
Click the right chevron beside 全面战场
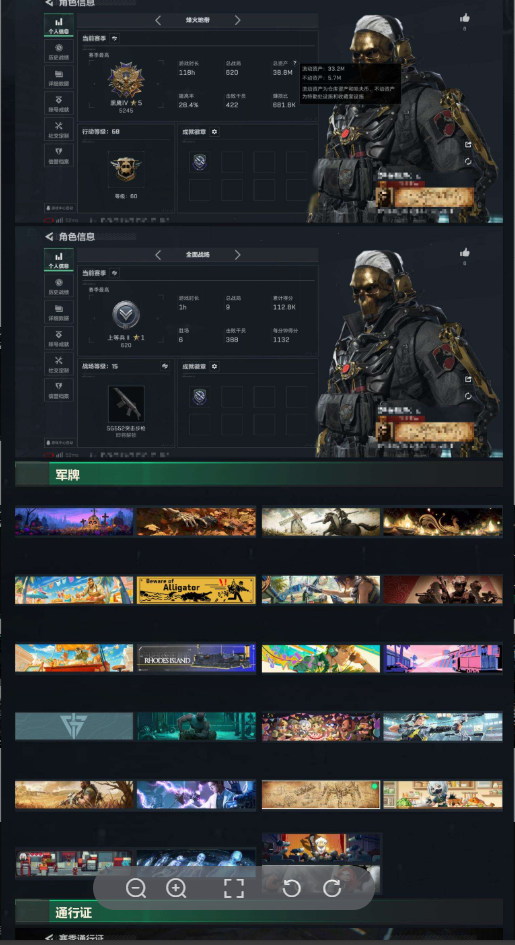(x=237, y=255)
